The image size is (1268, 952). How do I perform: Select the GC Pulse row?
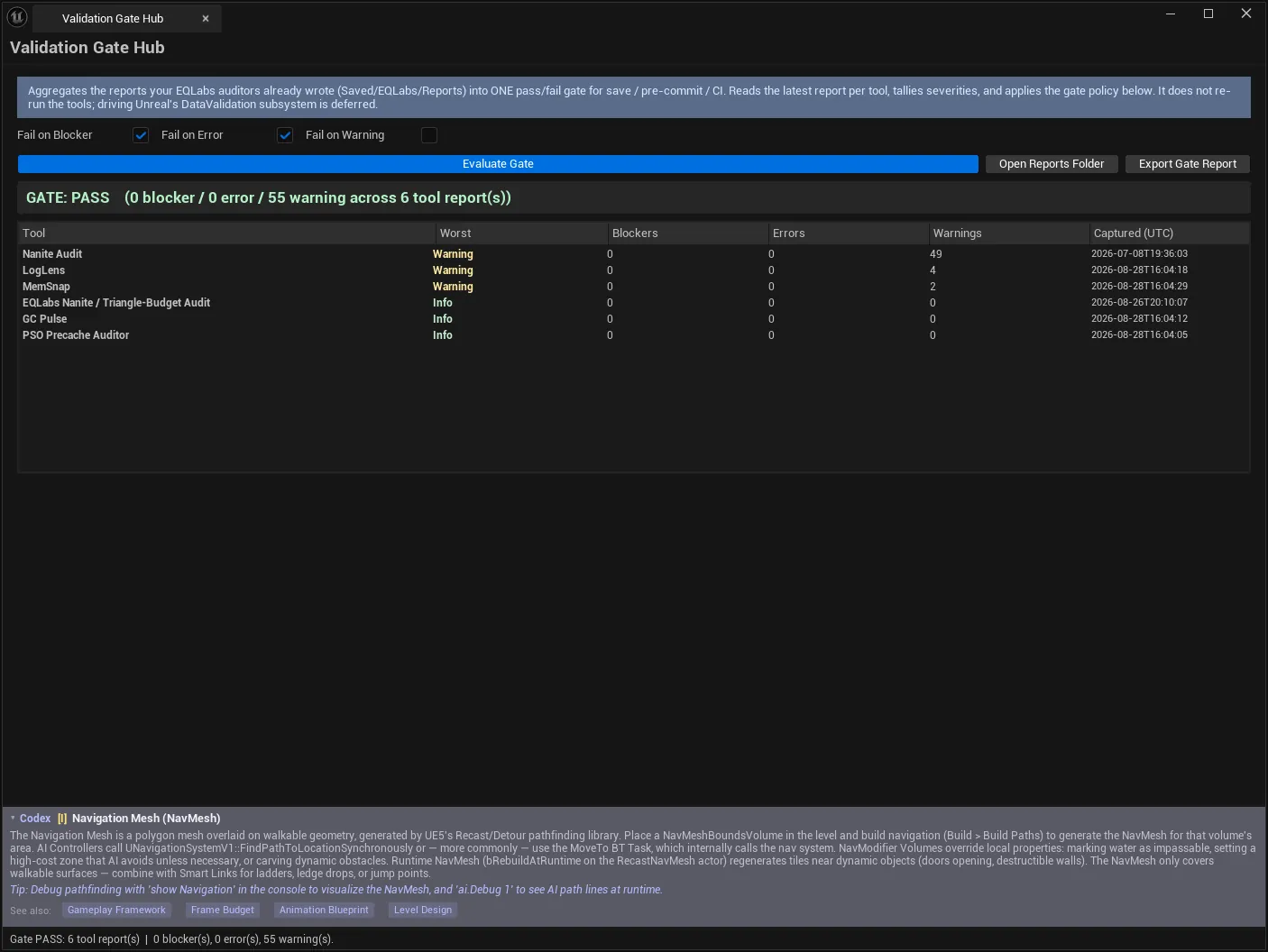(633, 319)
